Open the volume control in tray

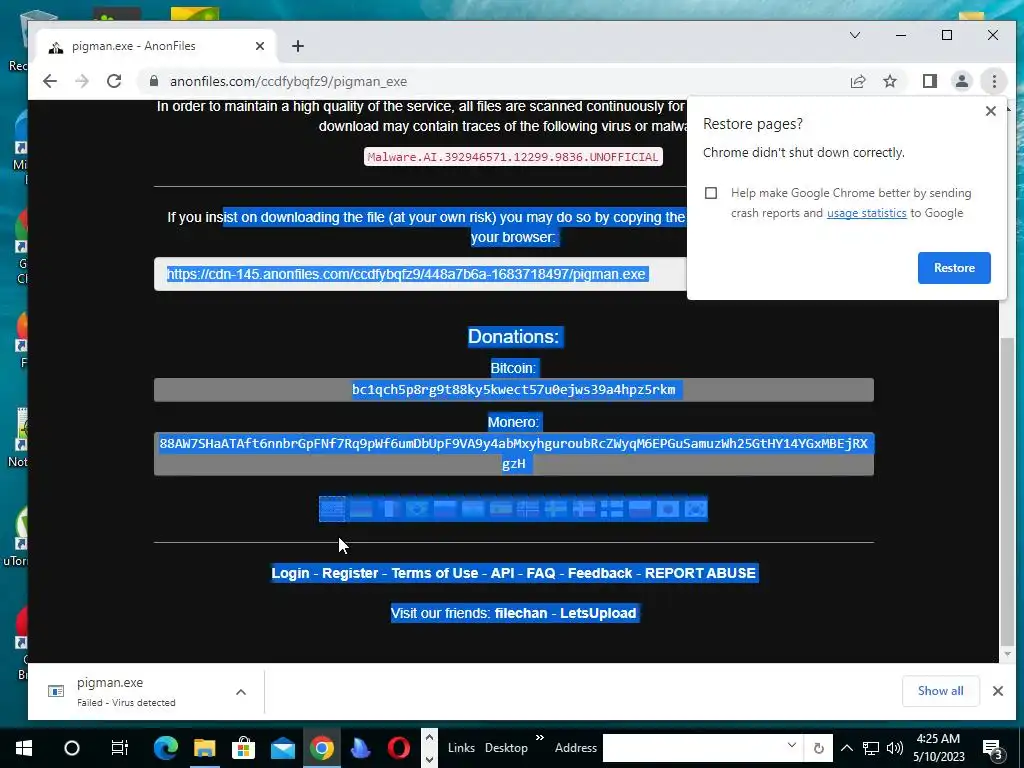tap(895, 748)
